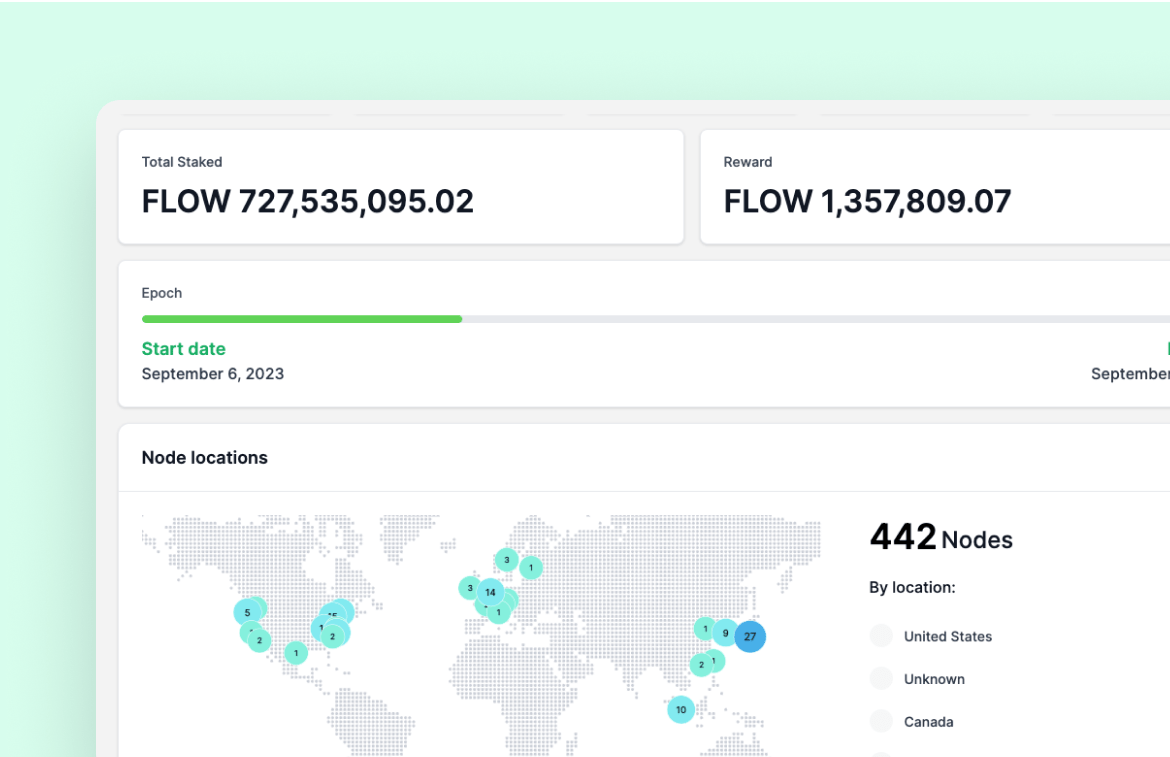
Task: Select the Total Staked card
Action: point(400,186)
